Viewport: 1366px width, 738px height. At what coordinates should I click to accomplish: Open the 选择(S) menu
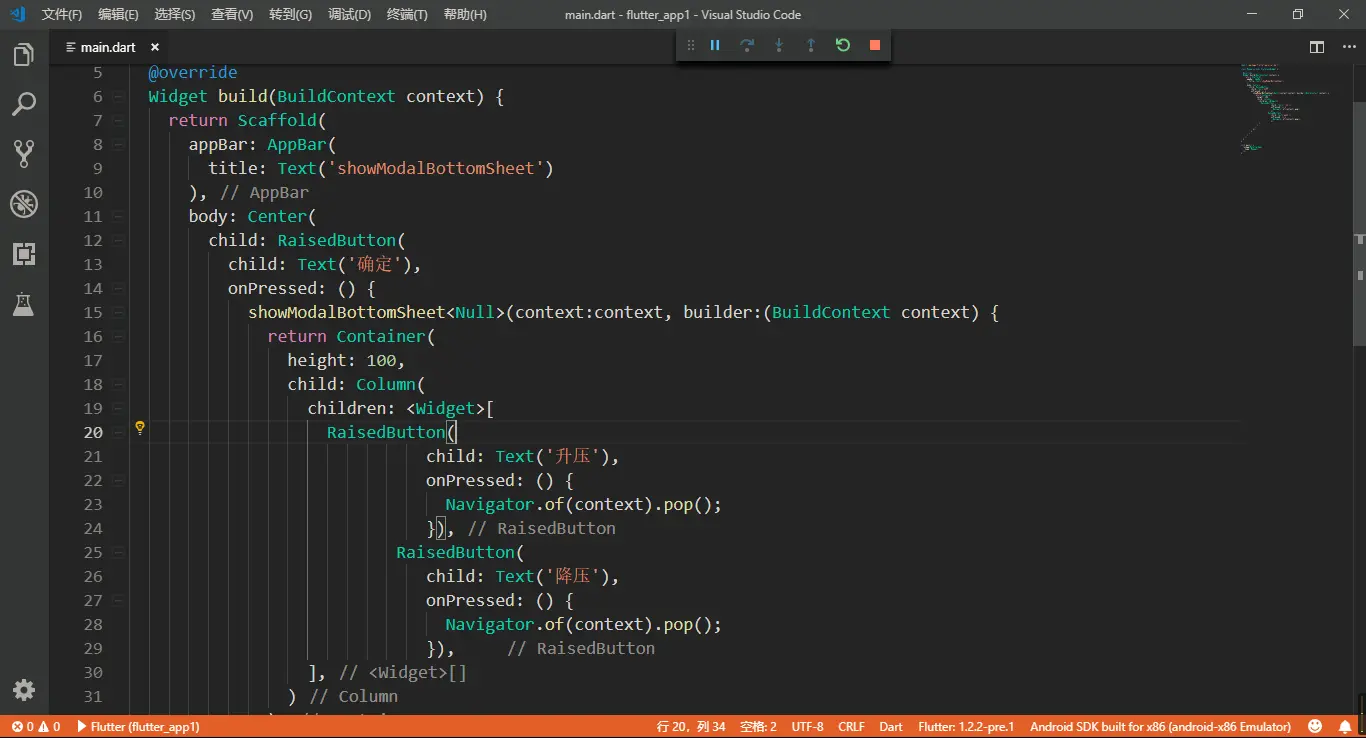point(175,15)
